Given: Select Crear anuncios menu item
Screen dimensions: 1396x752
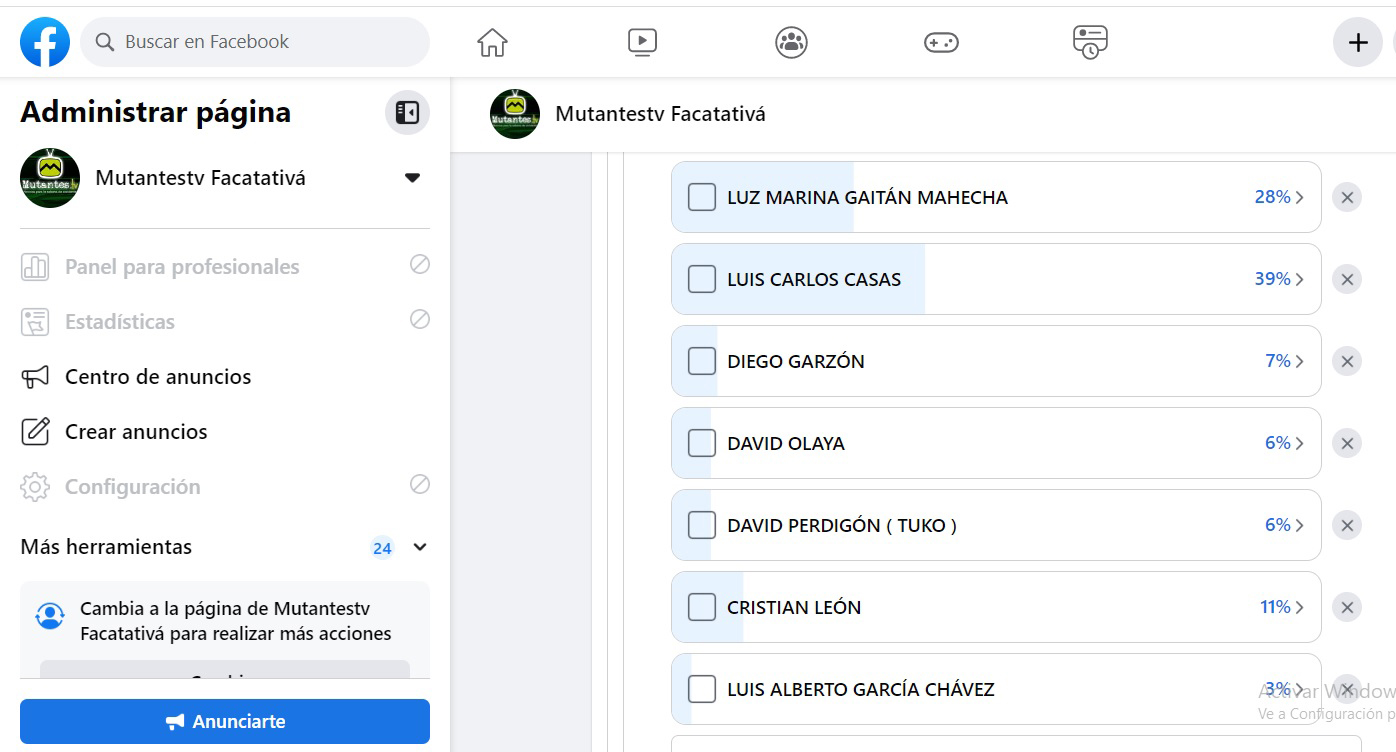Looking at the screenshot, I should click(136, 432).
